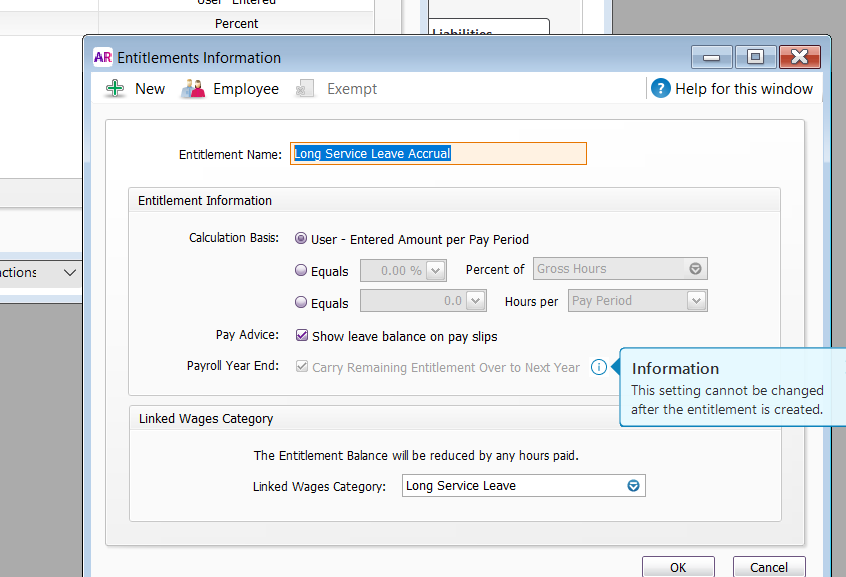Image resolution: width=846 pixels, height=577 pixels.
Task: Open the Linked Wages Category dropdown
Action: [x=632, y=486]
